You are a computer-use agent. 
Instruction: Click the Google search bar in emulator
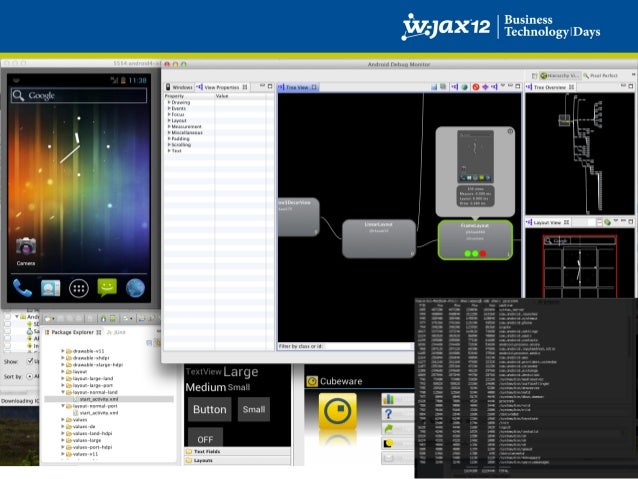(x=79, y=95)
